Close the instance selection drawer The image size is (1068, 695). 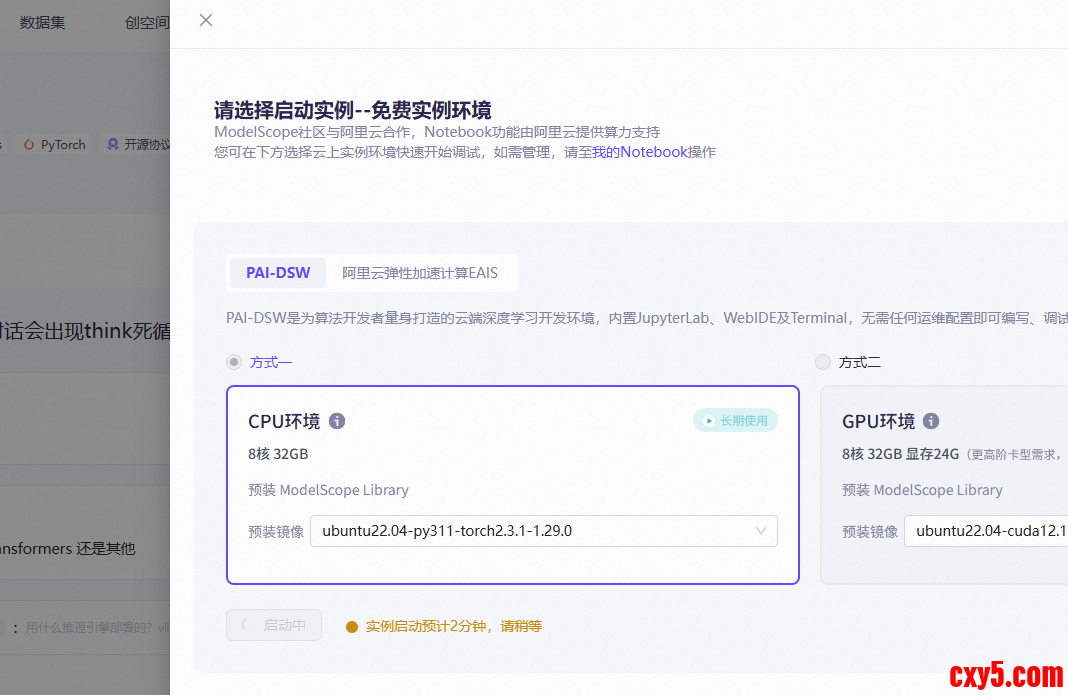click(x=206, y=20)
